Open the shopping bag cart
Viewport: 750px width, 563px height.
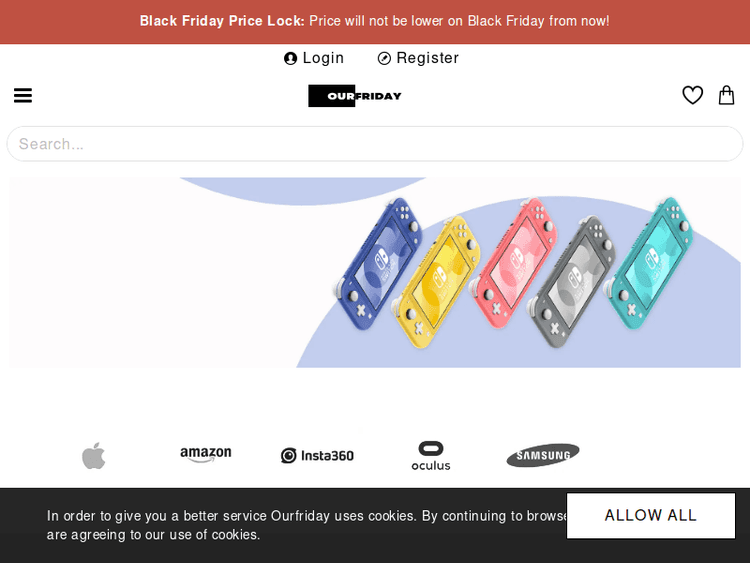coord(727,95)
